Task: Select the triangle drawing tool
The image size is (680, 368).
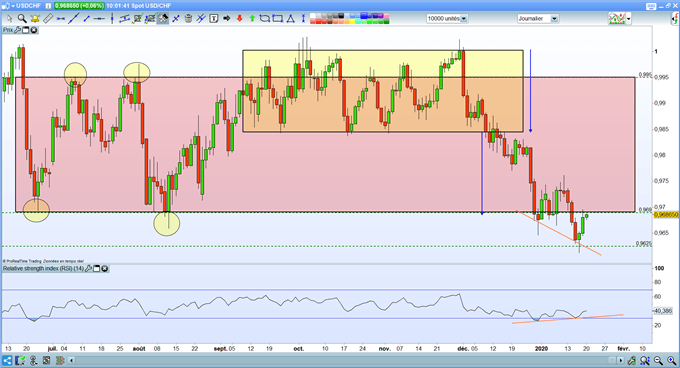Action: 290,19
